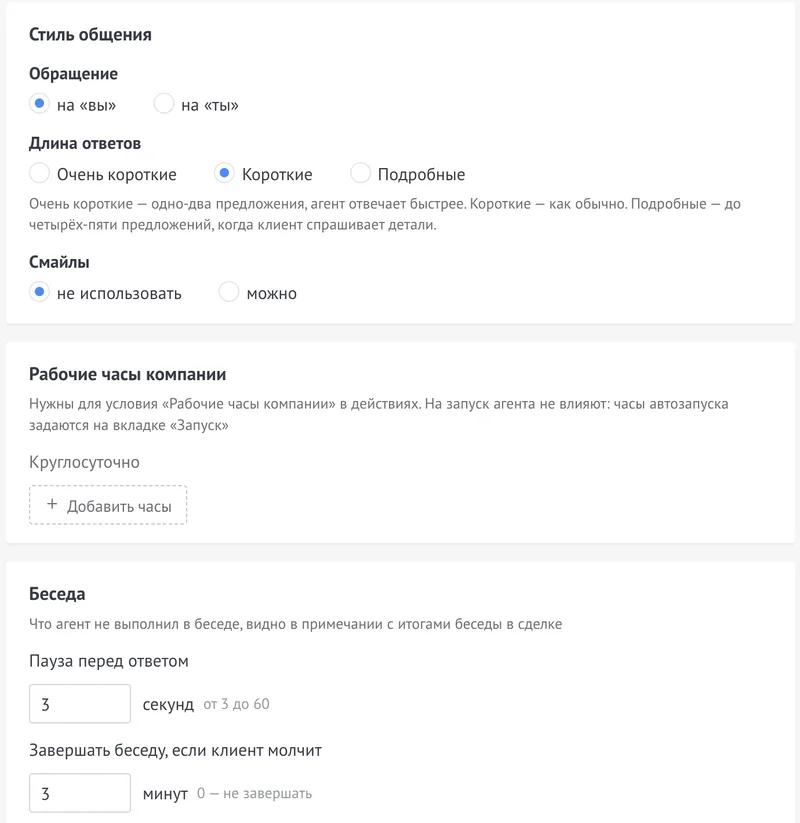Click the Круглосуточно schedule text
Image resolution: width=800 pixels, height=823 pixels.
tap(85, 462)
